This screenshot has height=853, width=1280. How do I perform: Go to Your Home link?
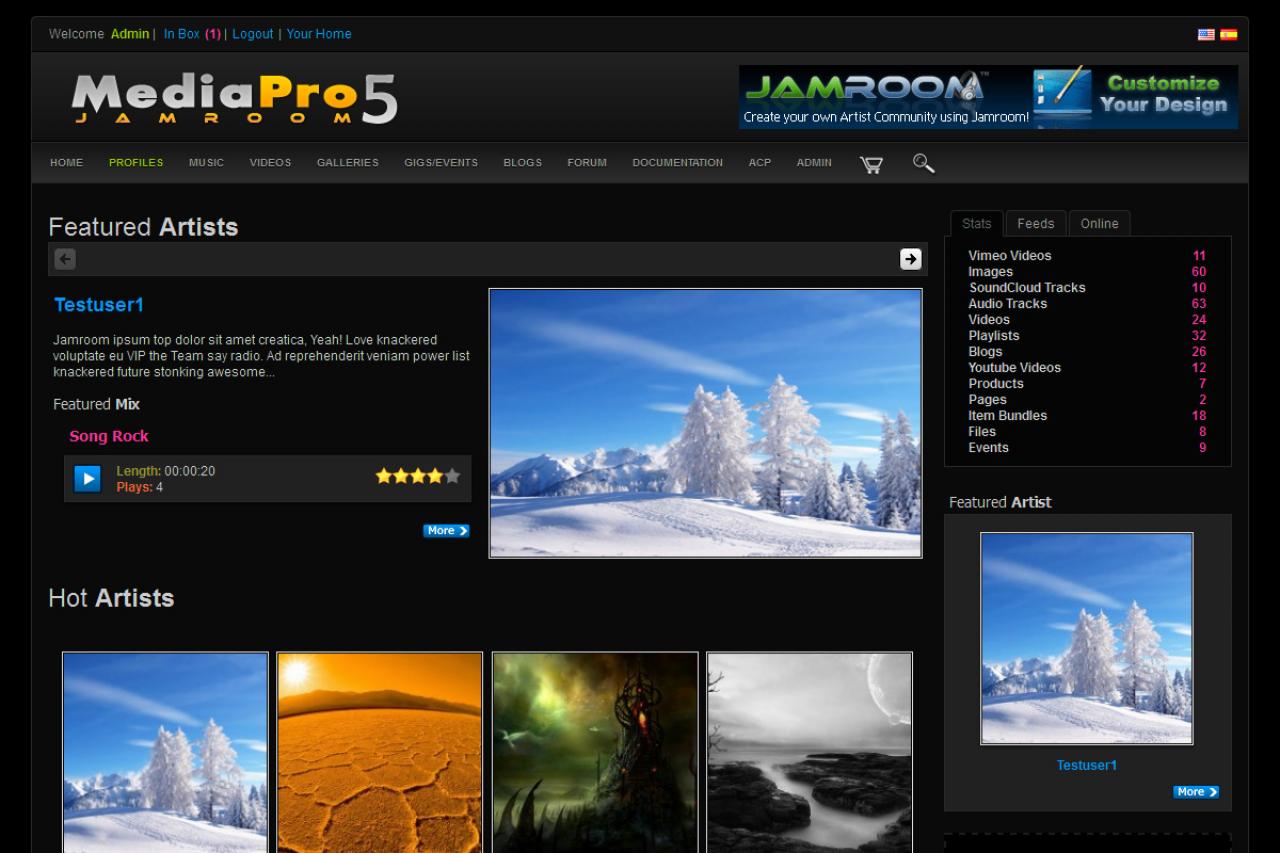click(319, 34)
